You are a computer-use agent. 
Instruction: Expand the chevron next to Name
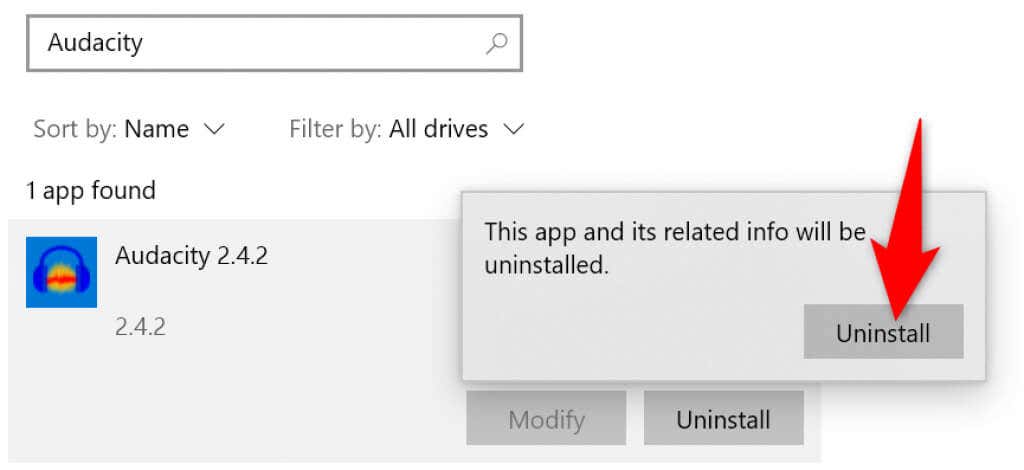[x=213, y=129]
